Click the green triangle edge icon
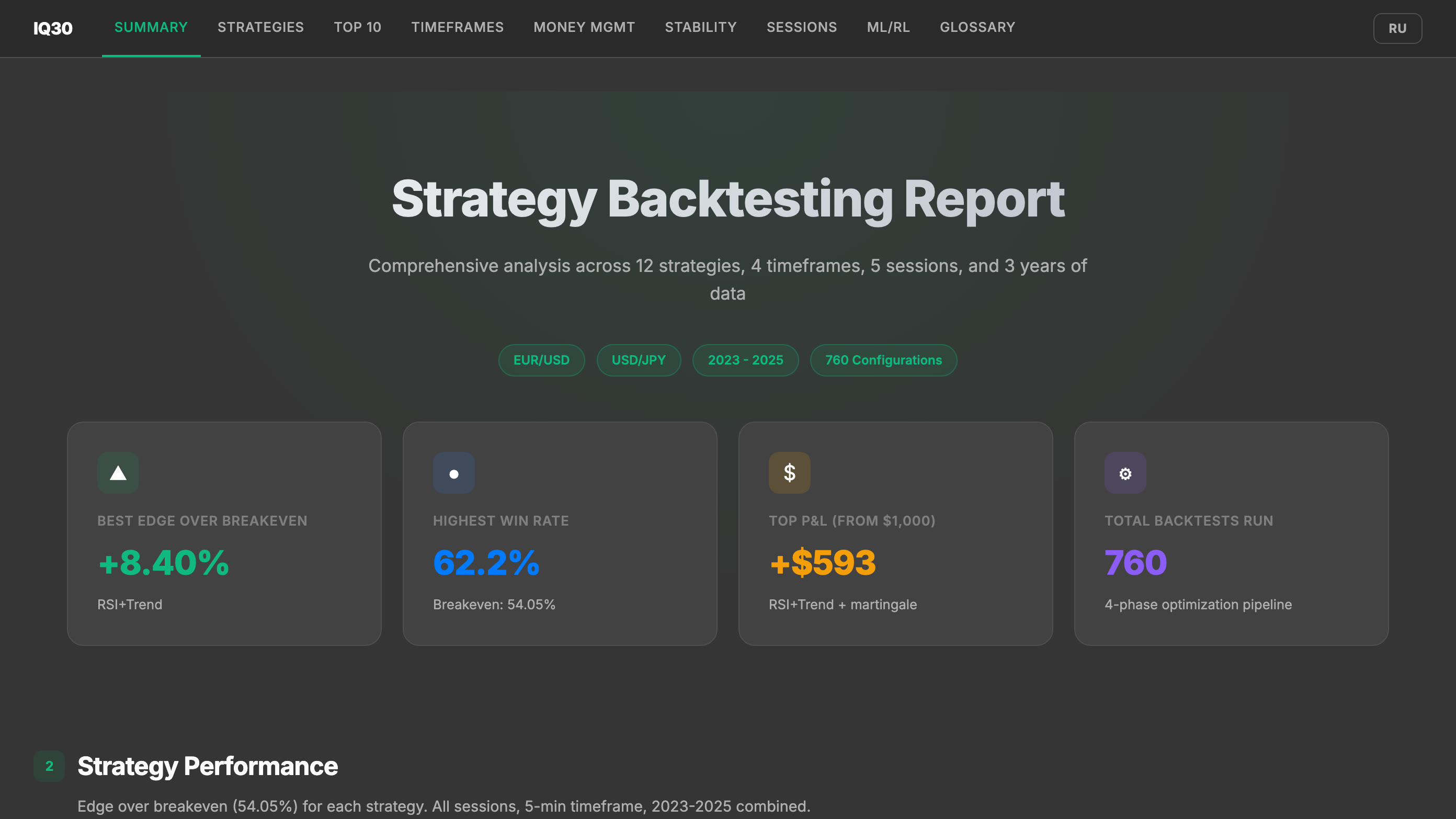Screen dimensions: 1456x819 point(118,473)
